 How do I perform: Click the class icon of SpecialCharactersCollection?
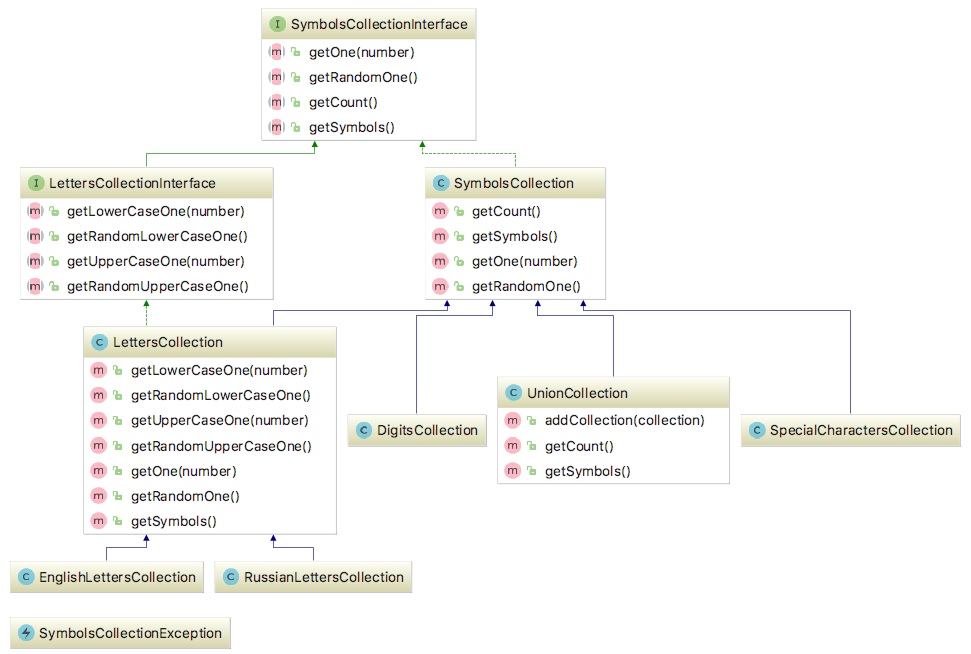pyautogui.click(x=756, y=430)
